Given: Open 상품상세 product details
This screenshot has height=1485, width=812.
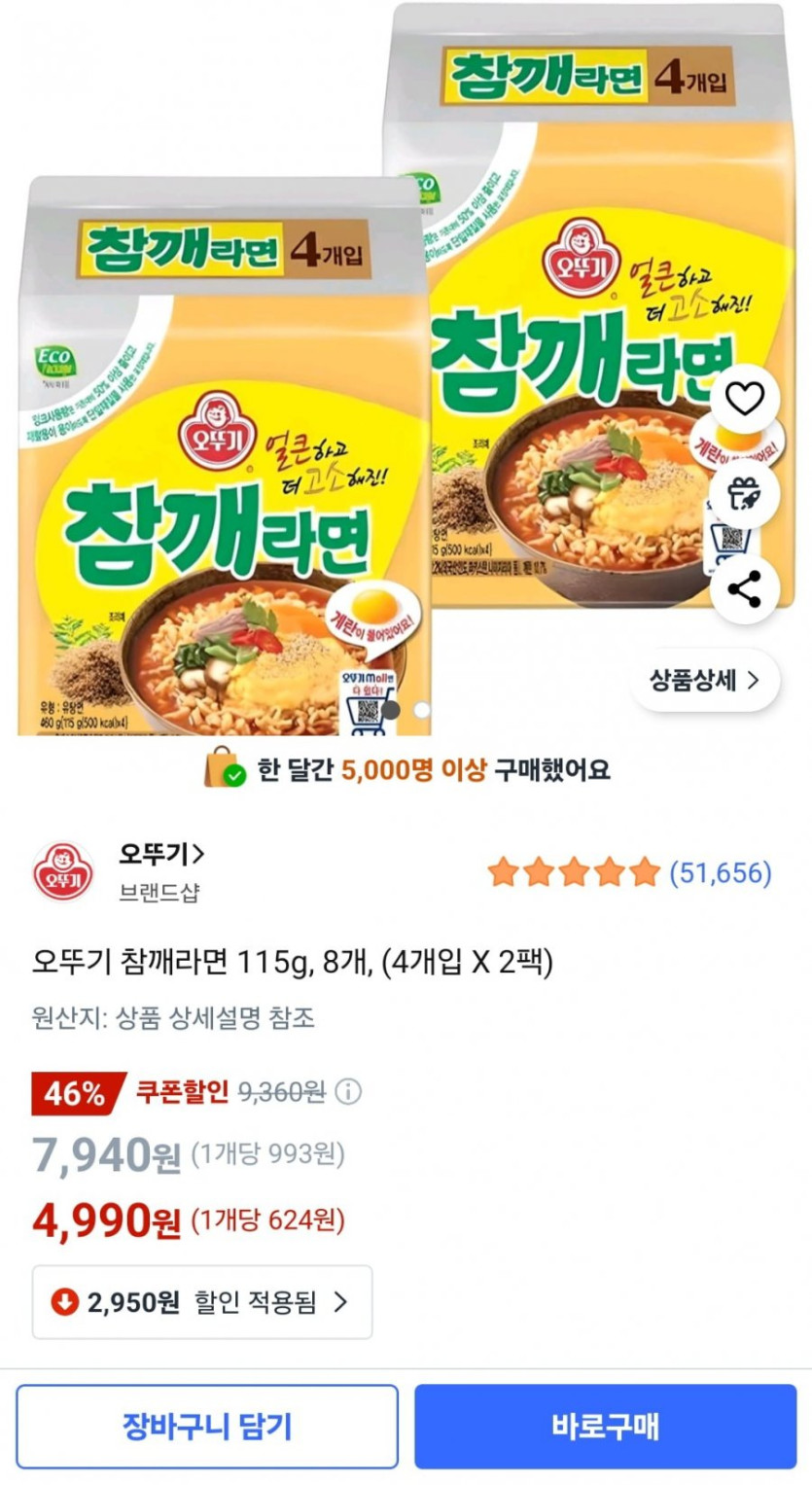Looking at the screenshot, I should point(705,681).
